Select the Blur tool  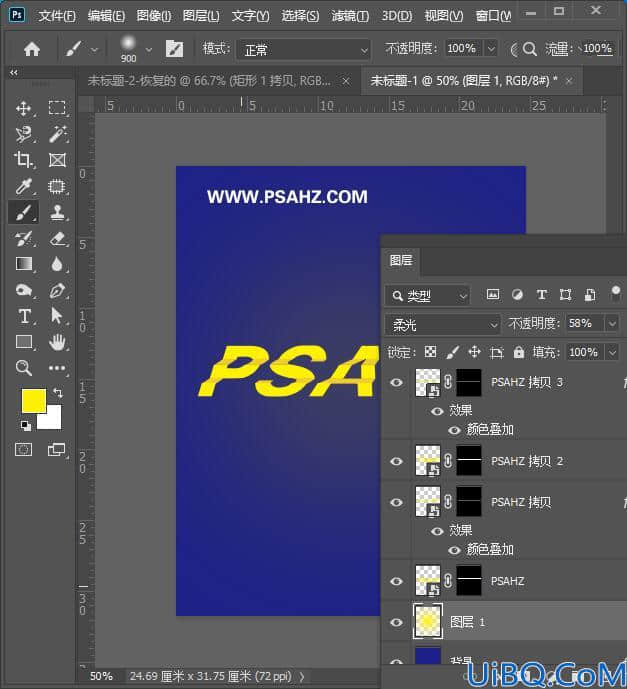(x=57, y=264)
